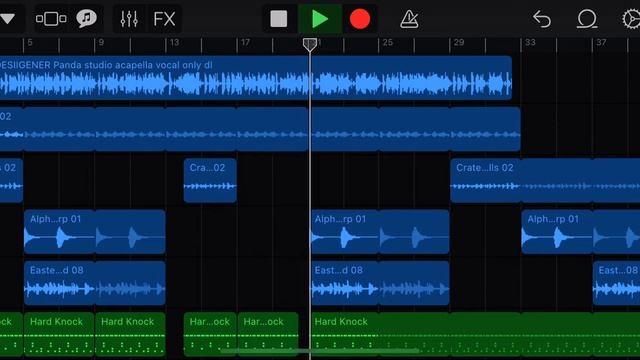Start playback with the green Play button

point(320,19)
